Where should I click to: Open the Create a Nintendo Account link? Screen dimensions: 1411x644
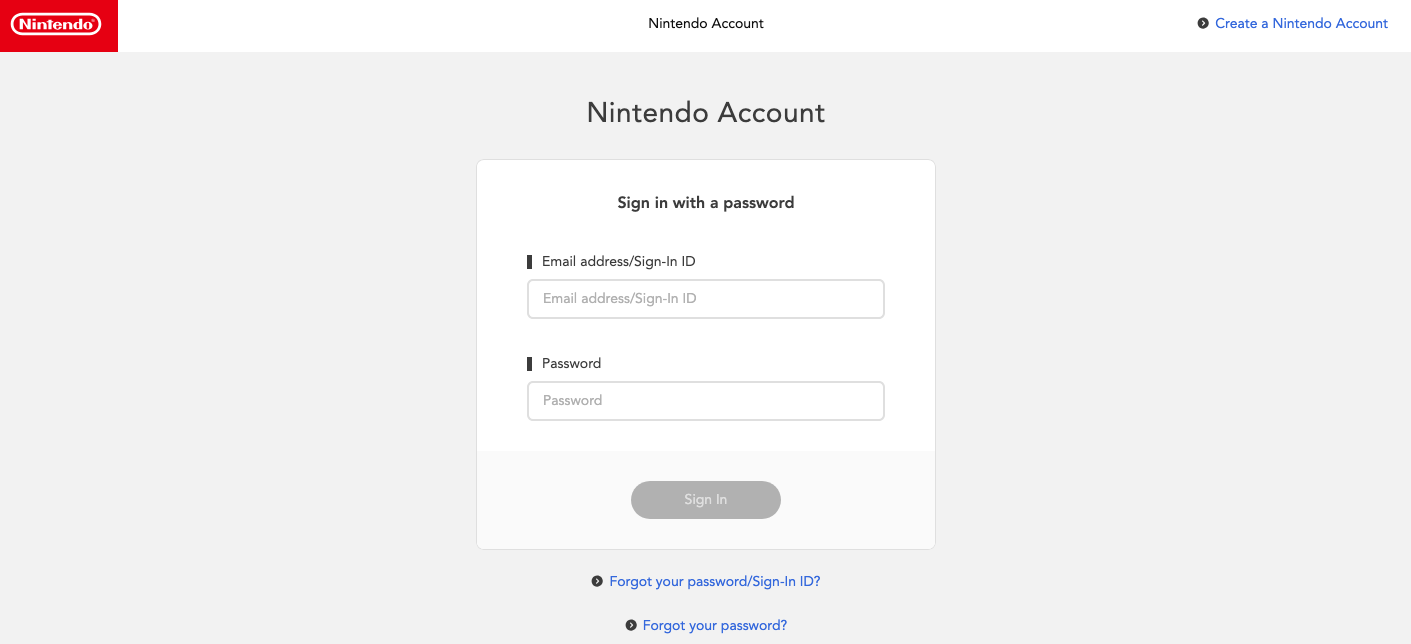pyautogui.click(x=1301, y=23)
